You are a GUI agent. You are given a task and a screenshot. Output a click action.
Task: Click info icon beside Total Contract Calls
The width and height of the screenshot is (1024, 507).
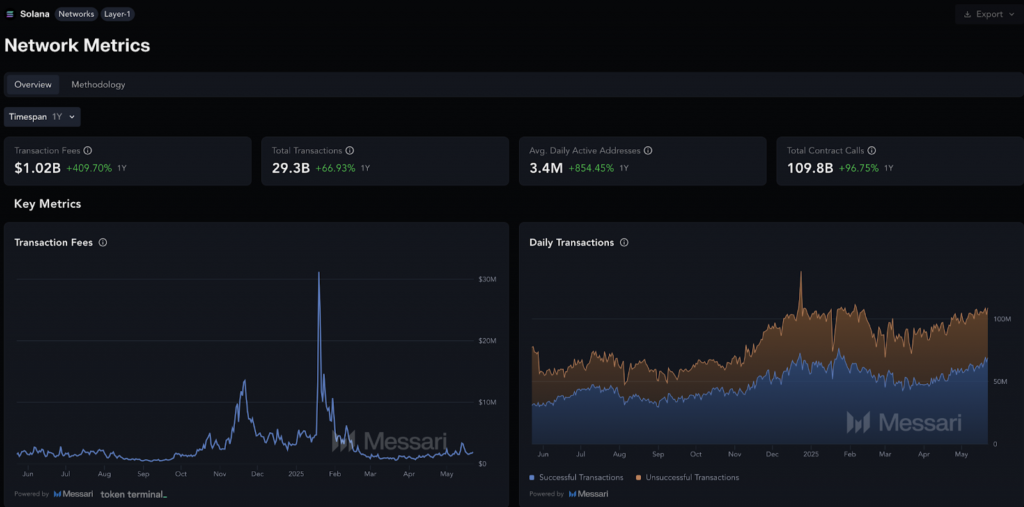(x=872, y=150)
